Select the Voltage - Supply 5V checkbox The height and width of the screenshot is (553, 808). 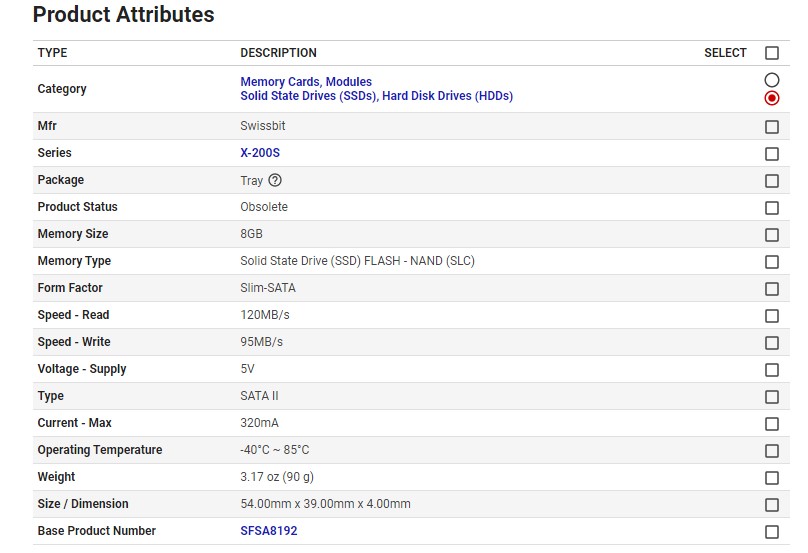point(771,370)
